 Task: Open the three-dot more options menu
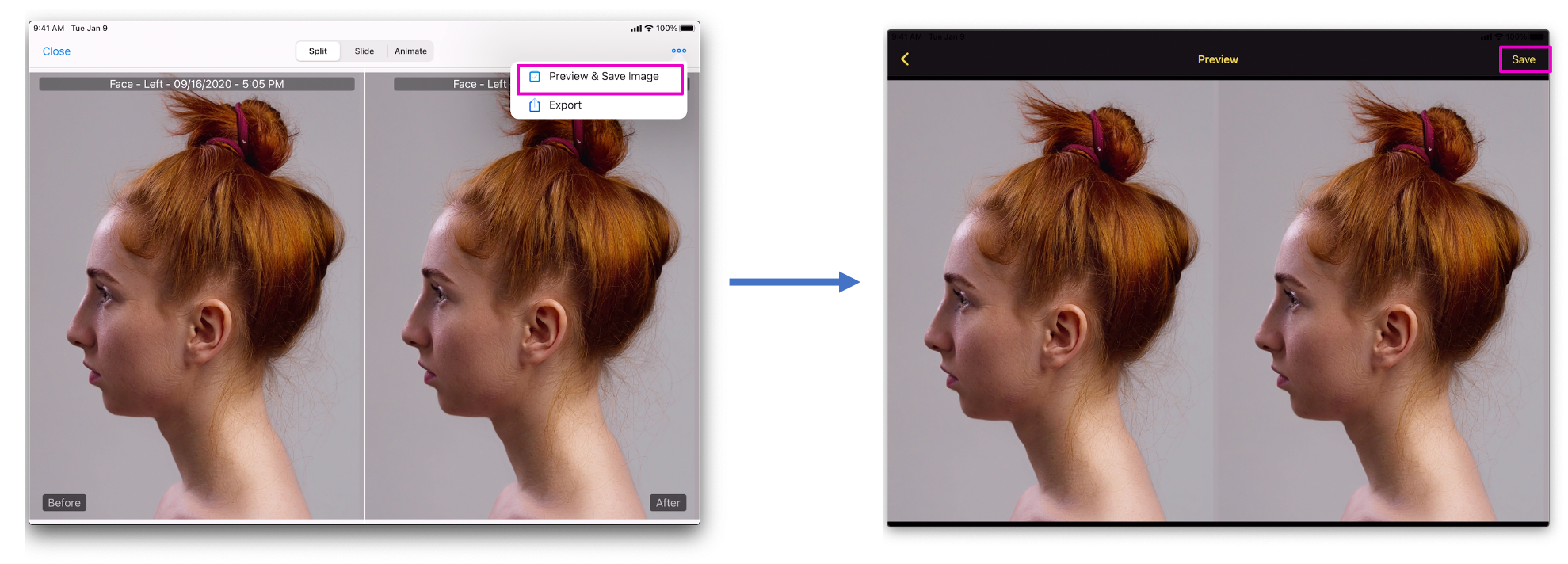pyautogui.click(x=679, y=51)
